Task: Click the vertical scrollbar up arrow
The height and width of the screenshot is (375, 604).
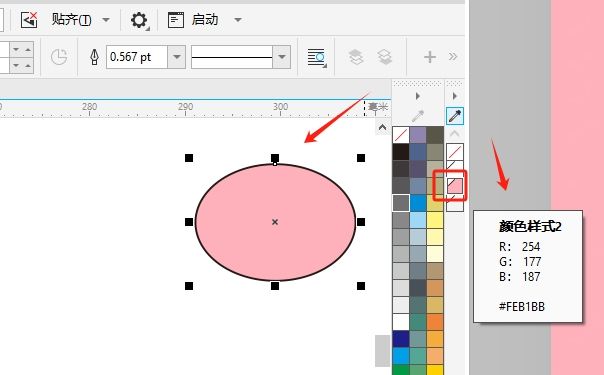Action: tap(382, 127)
